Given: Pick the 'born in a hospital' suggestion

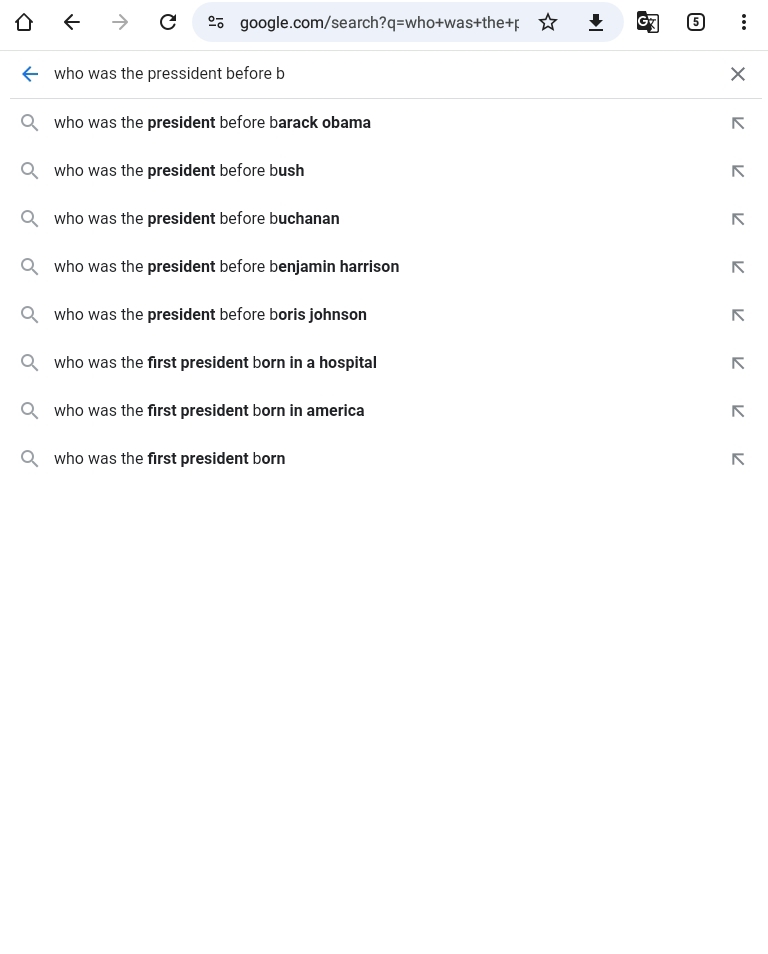Looking at the screenshot, I should click(x=215, y=363).
